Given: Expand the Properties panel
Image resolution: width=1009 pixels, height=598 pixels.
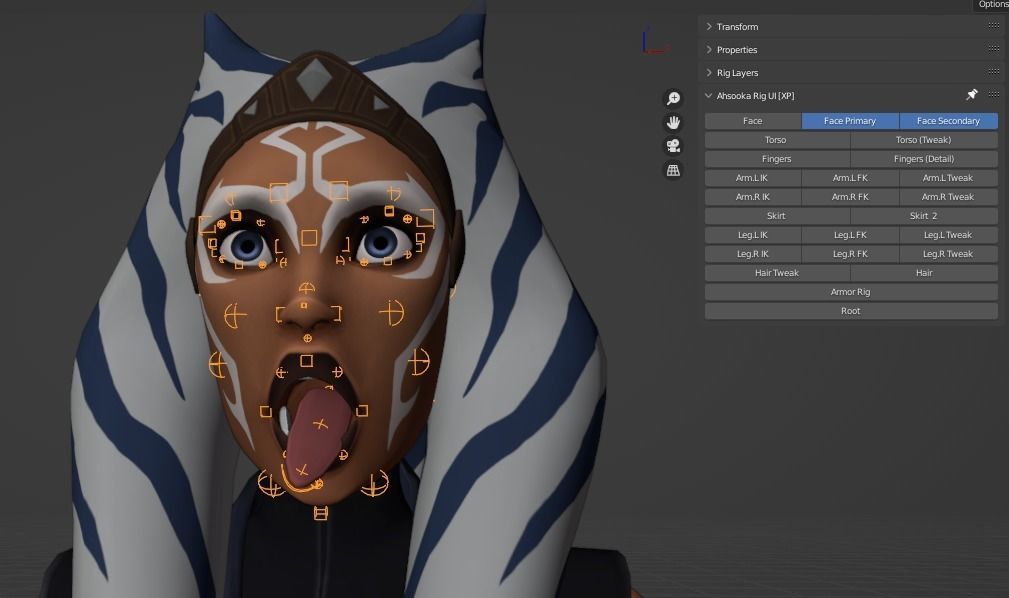Looking at the screenshot, I should pyautogui.click(x=708, y=50).
